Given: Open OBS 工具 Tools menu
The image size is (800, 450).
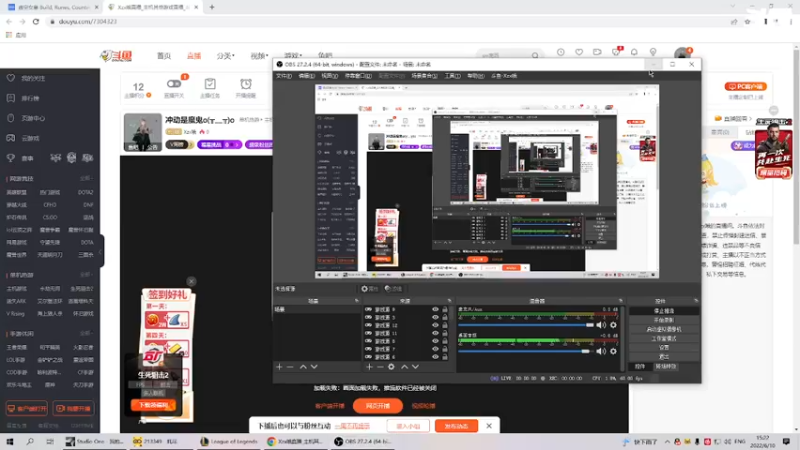Looking at the screenshot, I should [453, 76].
